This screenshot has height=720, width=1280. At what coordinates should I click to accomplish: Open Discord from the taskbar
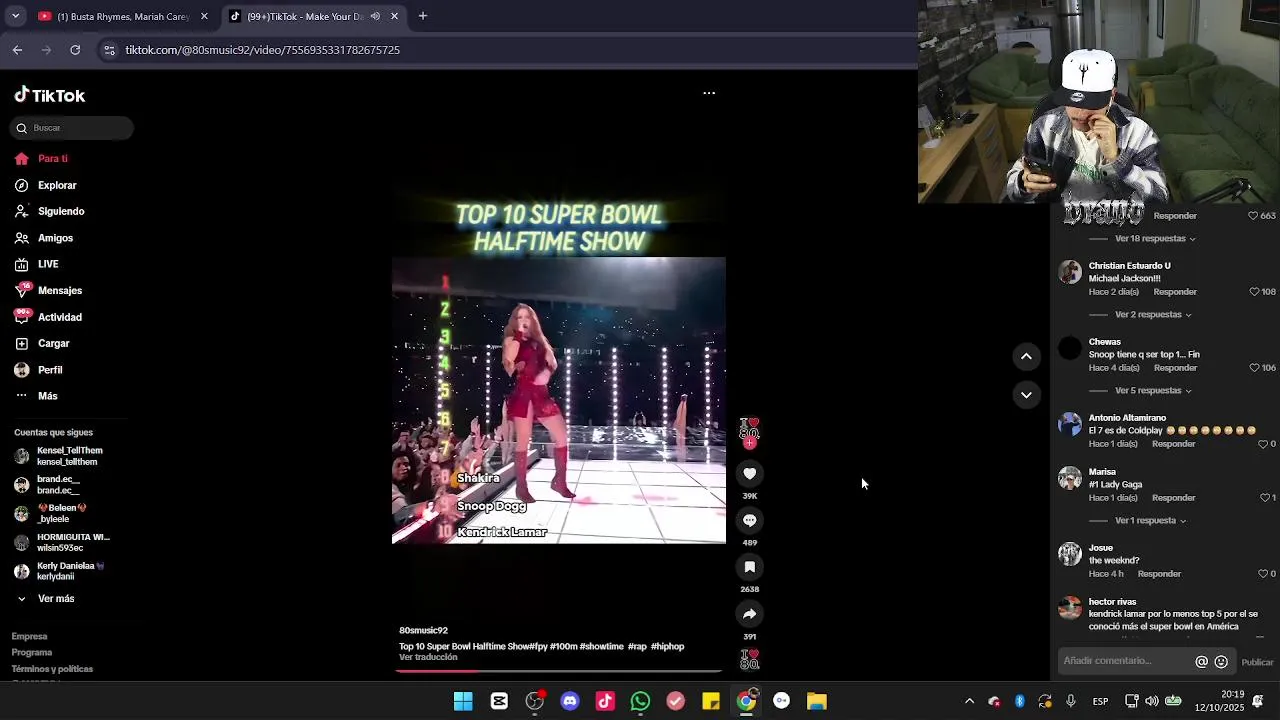coord(570,701)
